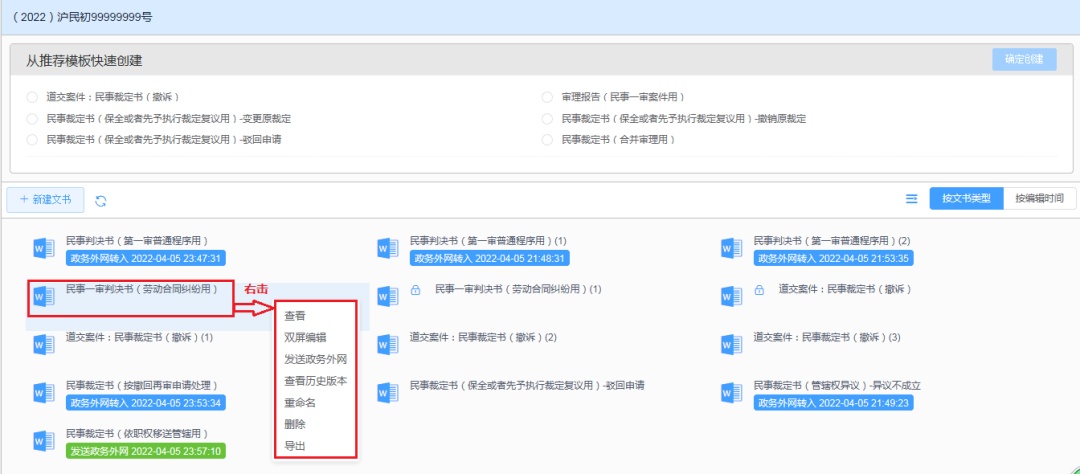Click Word icon of 民事判决书（第一审普通程序用）(1)
This screenshot has height=474, width=1080.
click(x=388, y=249)
